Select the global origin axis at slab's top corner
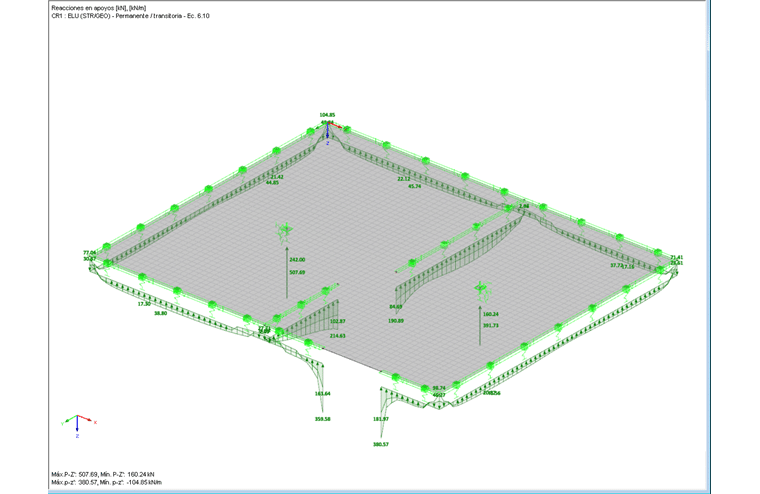 [x=331, y=132]
